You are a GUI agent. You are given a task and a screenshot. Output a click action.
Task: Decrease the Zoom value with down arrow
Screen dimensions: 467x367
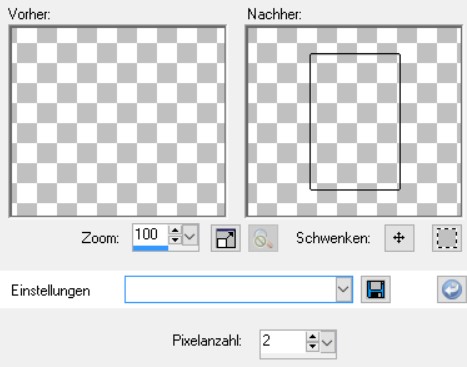pos(175,240)
